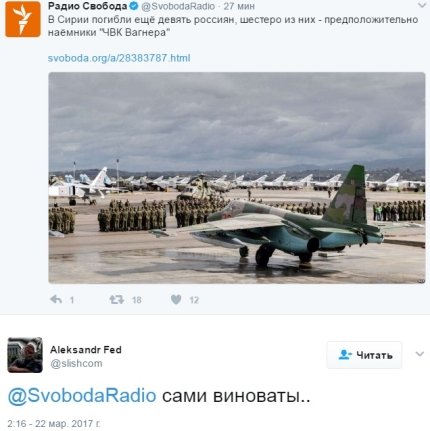The image size is (430, 431).
Task: Open the svoboda.org/a/28383787.html link
Action: click(119, 58)
